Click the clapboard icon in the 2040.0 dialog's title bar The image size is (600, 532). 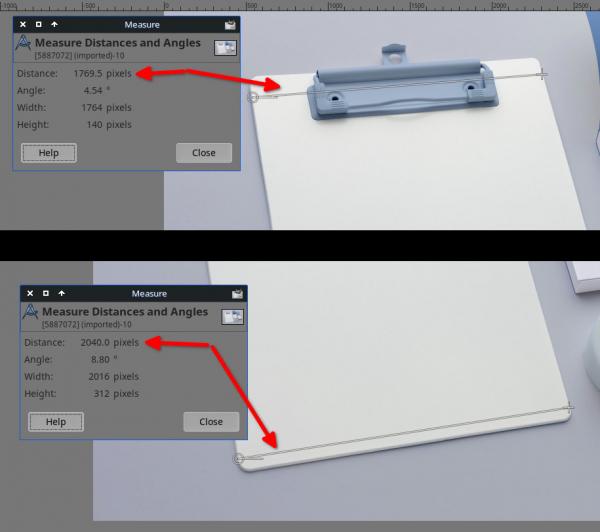[237, 294]
